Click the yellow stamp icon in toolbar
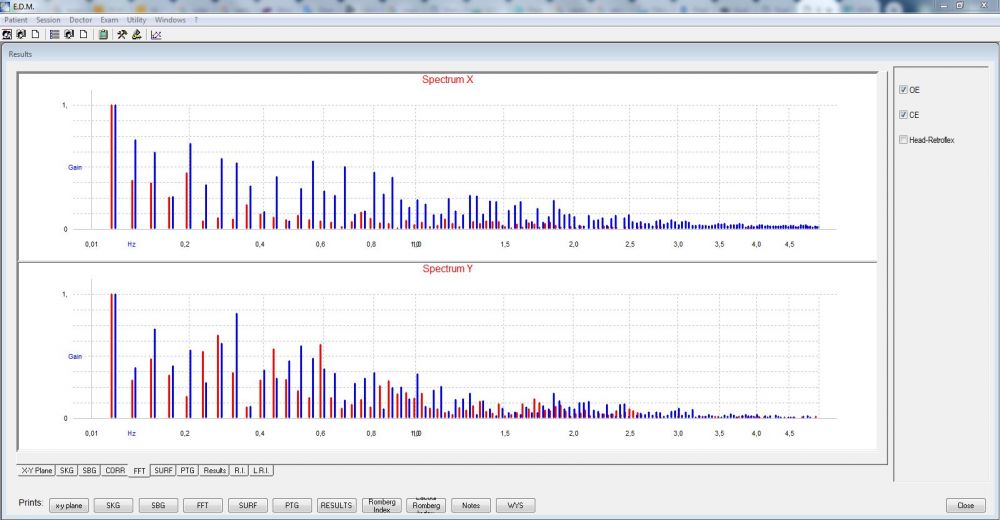The image size is (1000, 520). click(135, 34)
